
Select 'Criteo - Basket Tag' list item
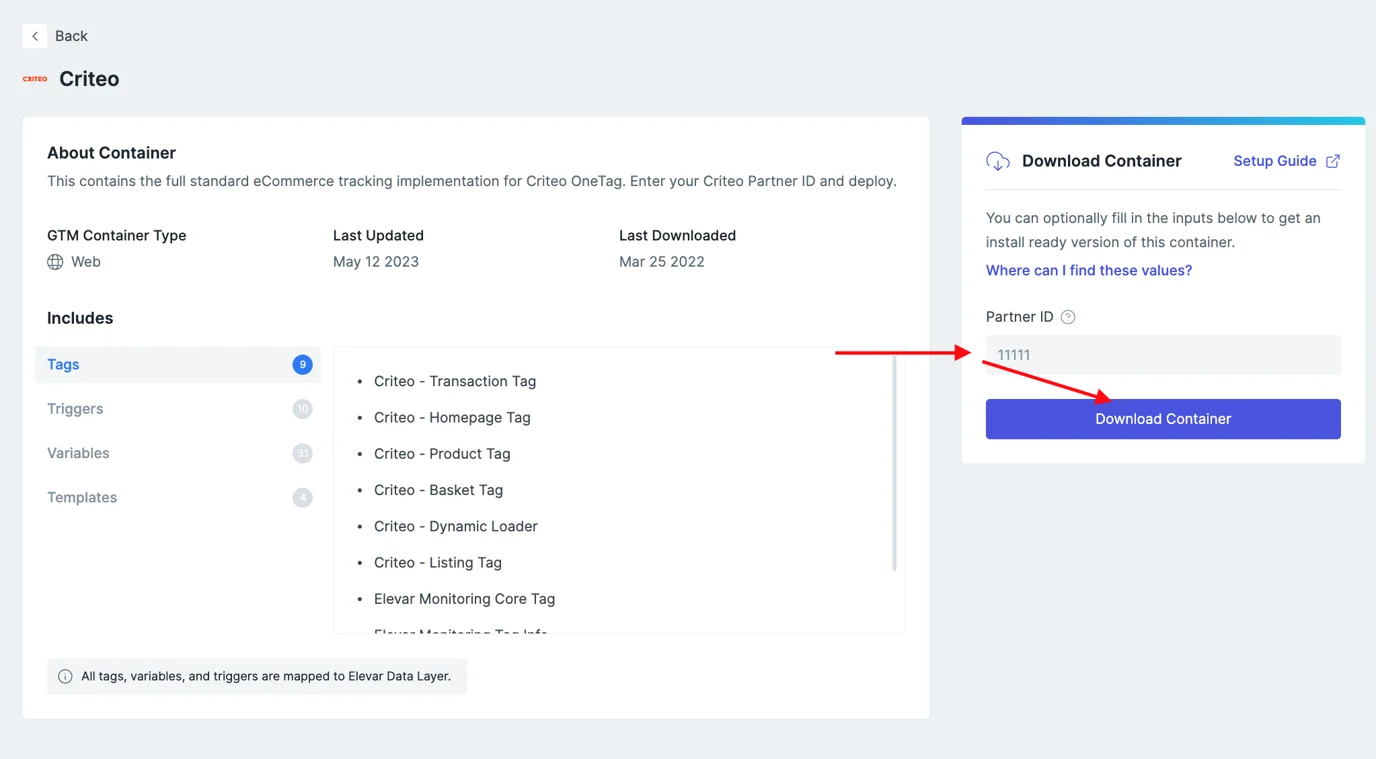[x=438, y=490]
